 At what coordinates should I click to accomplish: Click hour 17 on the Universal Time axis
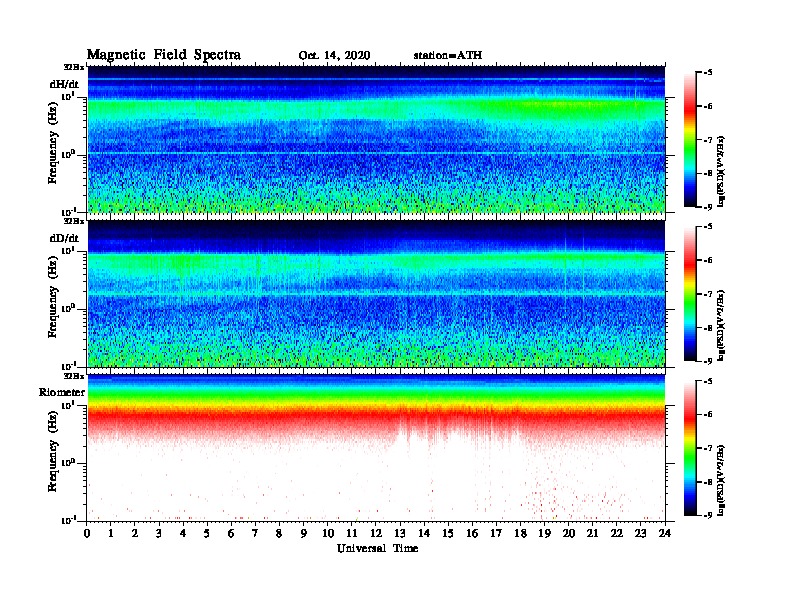[497, 534]
